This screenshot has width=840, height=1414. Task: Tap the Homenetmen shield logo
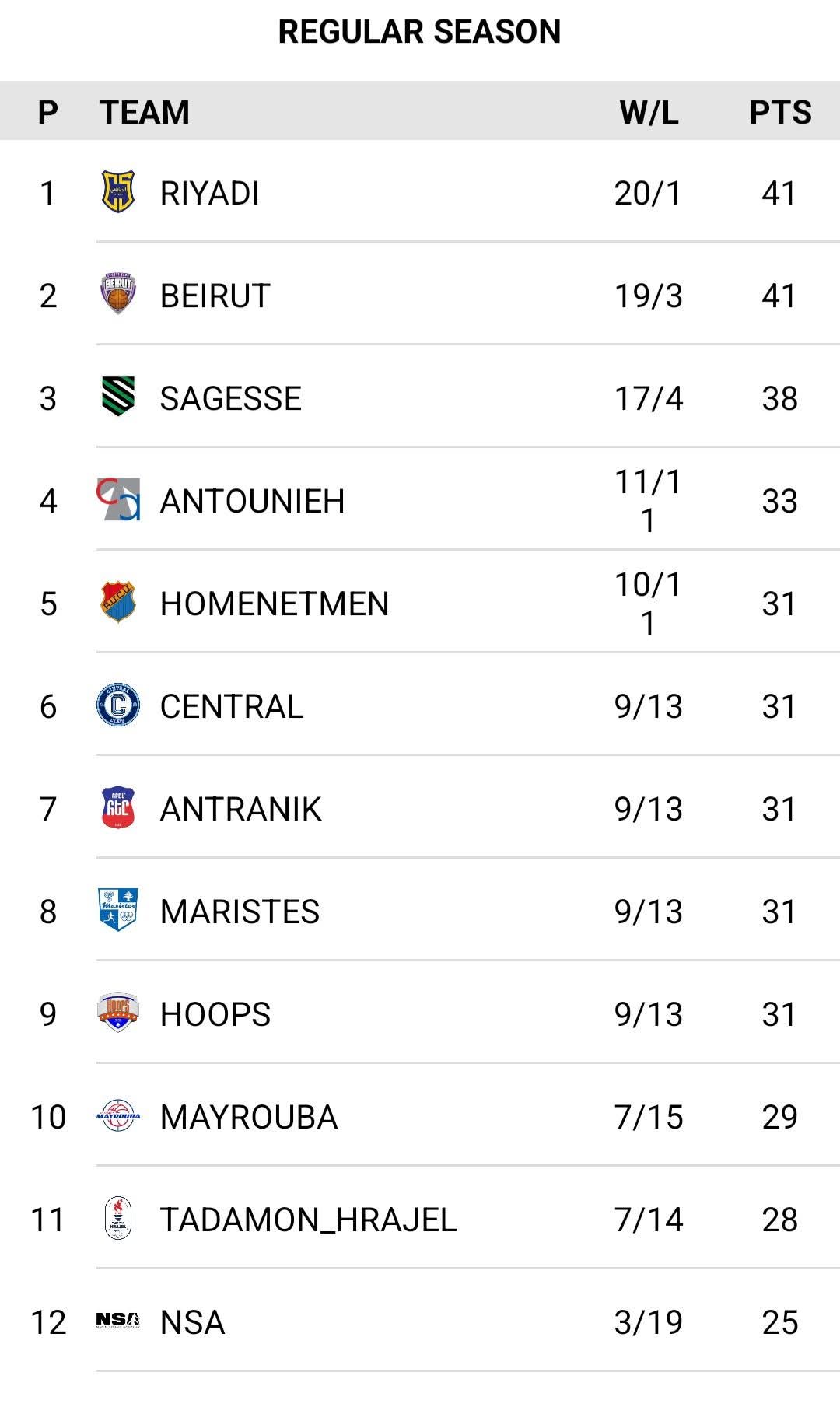point(118,602)
